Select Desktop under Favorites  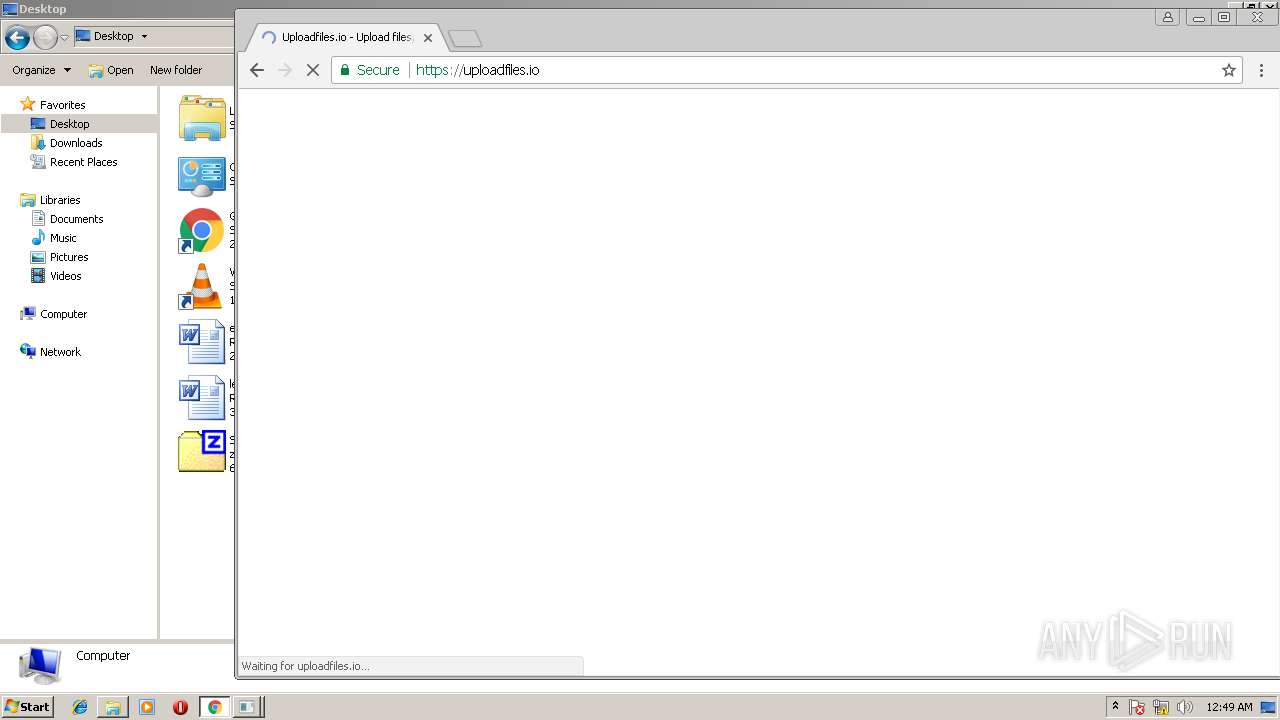tap(69, 124)
